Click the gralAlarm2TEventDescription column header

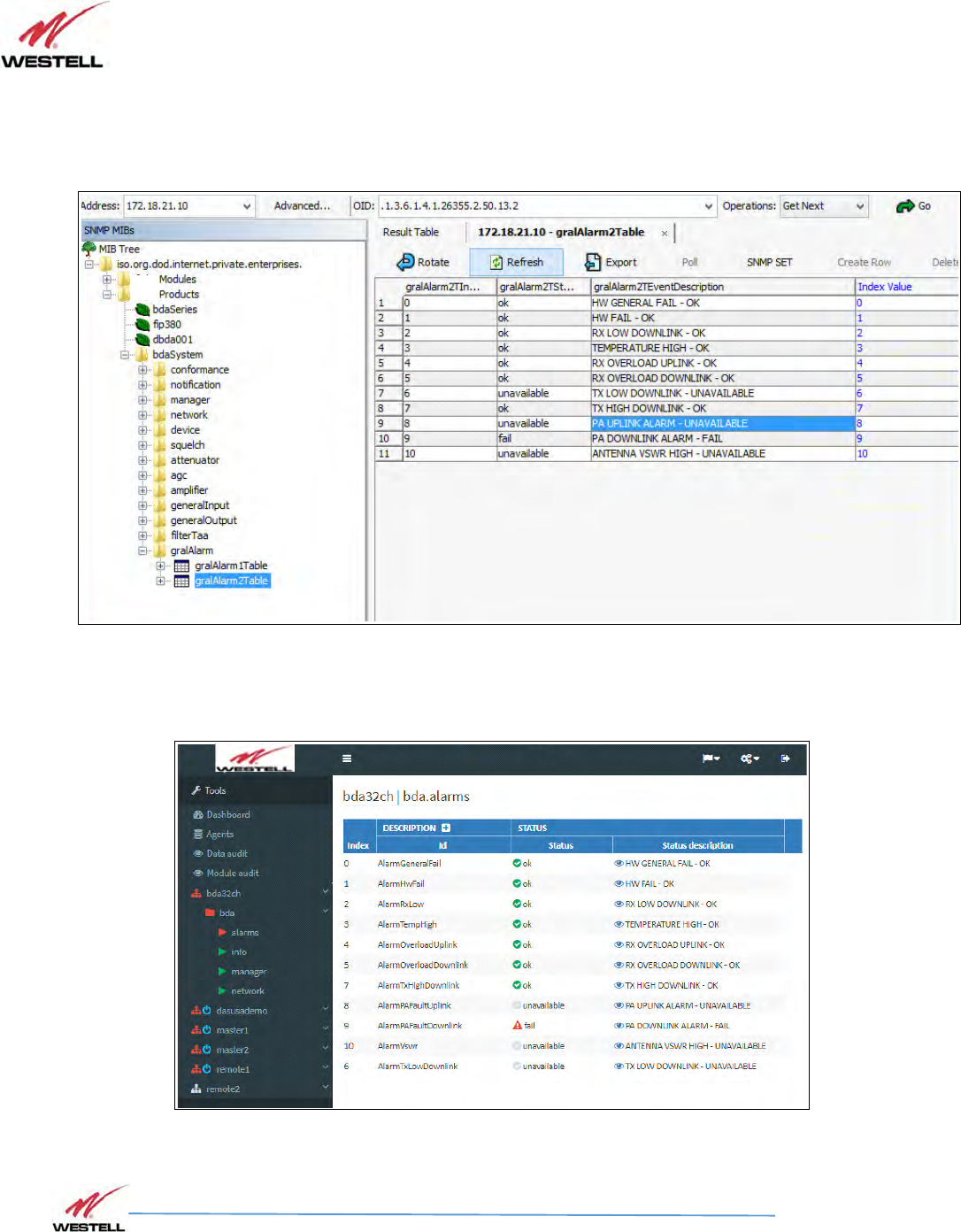click(722, 287)
